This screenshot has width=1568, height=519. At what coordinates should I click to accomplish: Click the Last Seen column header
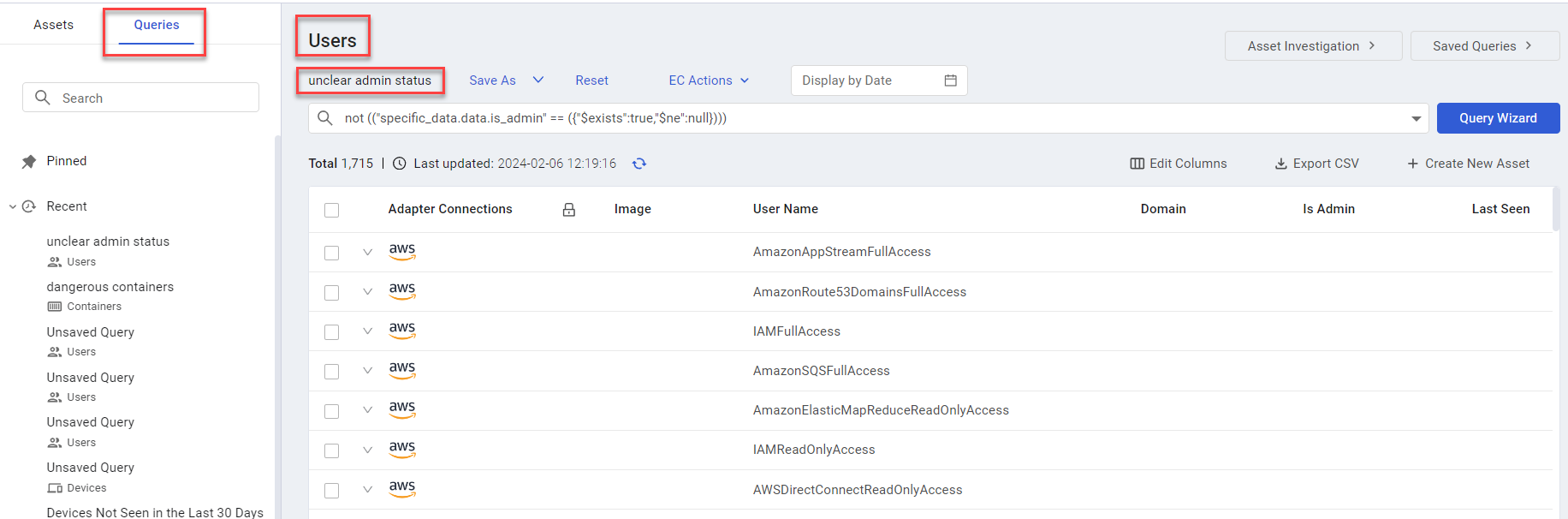tap(1500, 209)
